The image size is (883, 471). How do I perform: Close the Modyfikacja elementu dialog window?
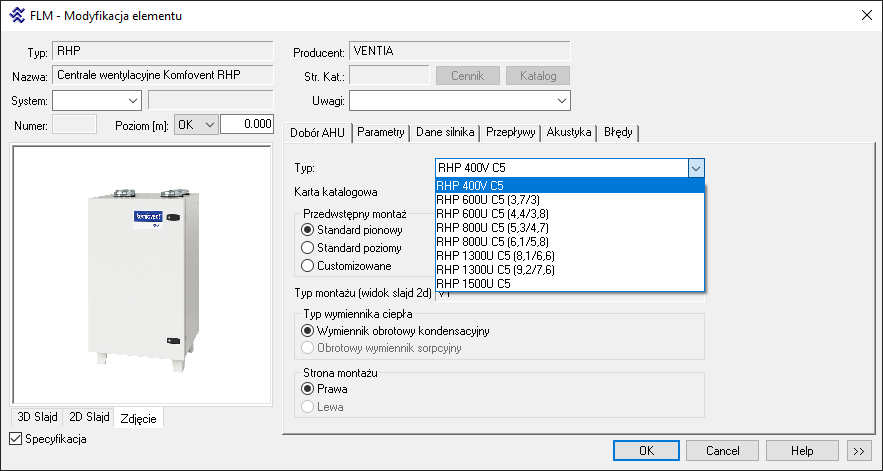pos(865,15)
